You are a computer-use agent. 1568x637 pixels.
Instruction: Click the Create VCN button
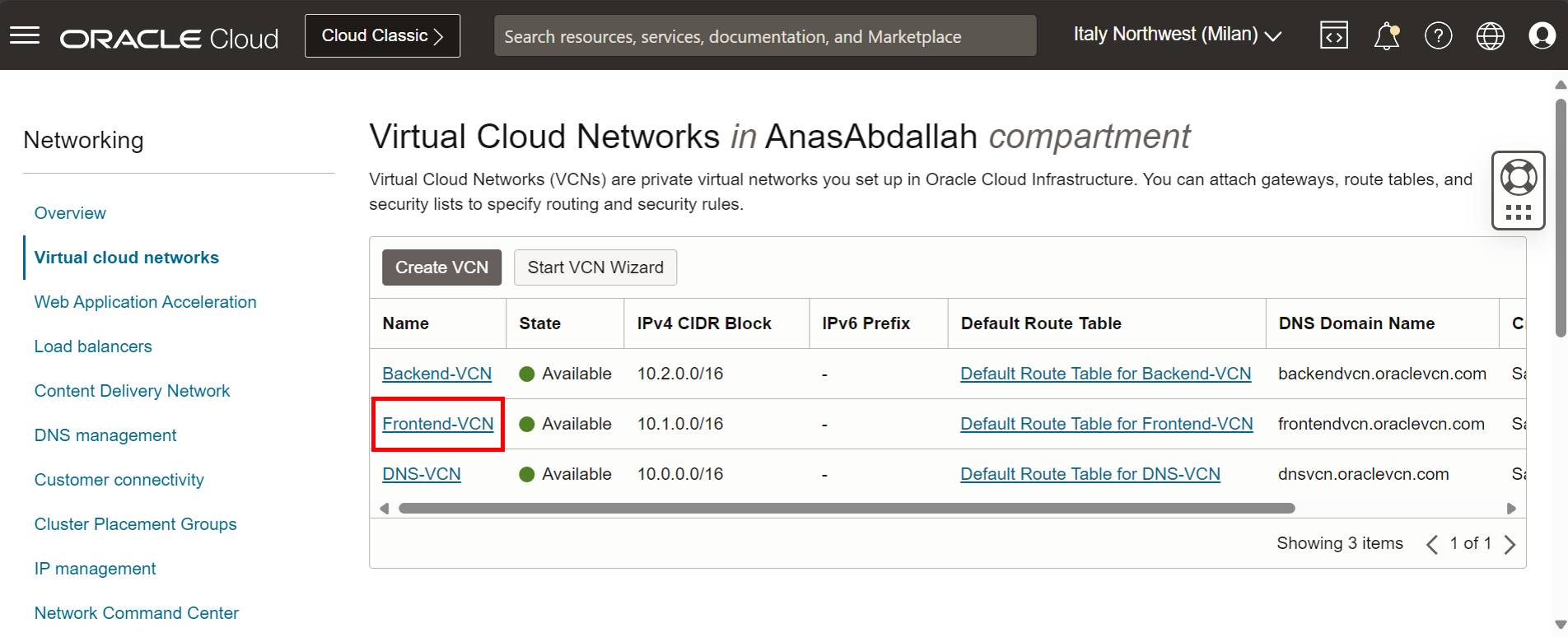(x=441, y=267)
